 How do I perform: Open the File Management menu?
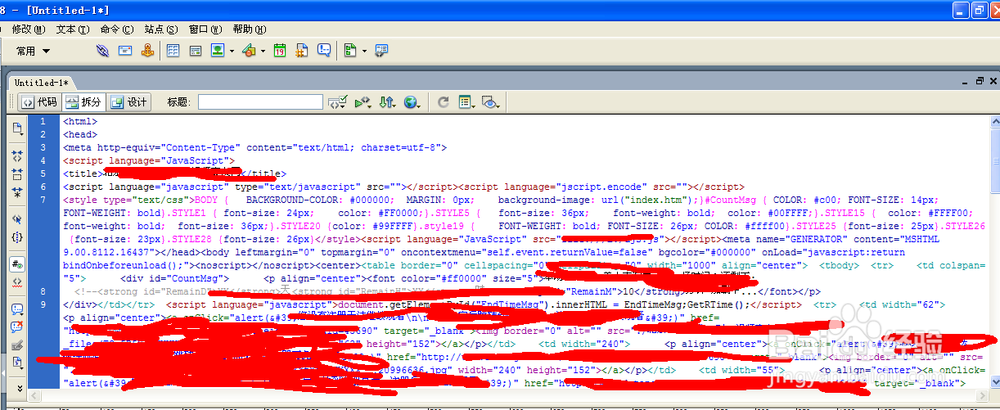(387, 102)
